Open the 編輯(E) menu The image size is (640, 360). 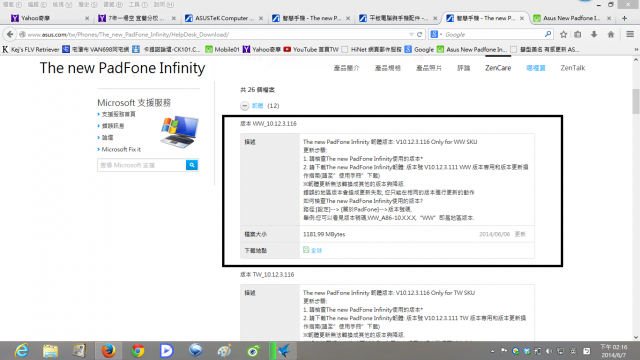pyautogui.click(x=37, y=4)
